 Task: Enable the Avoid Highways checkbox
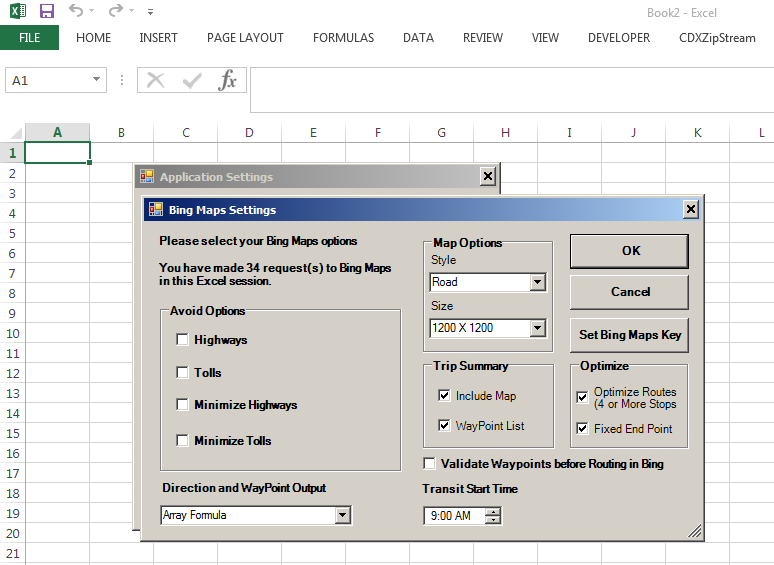[x=182, y=339]
